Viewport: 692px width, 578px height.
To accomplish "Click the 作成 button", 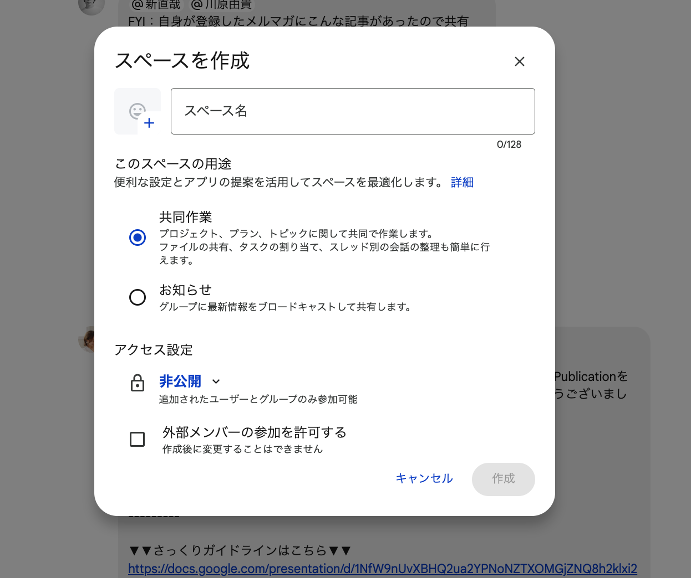I will [x=503, y=479].
